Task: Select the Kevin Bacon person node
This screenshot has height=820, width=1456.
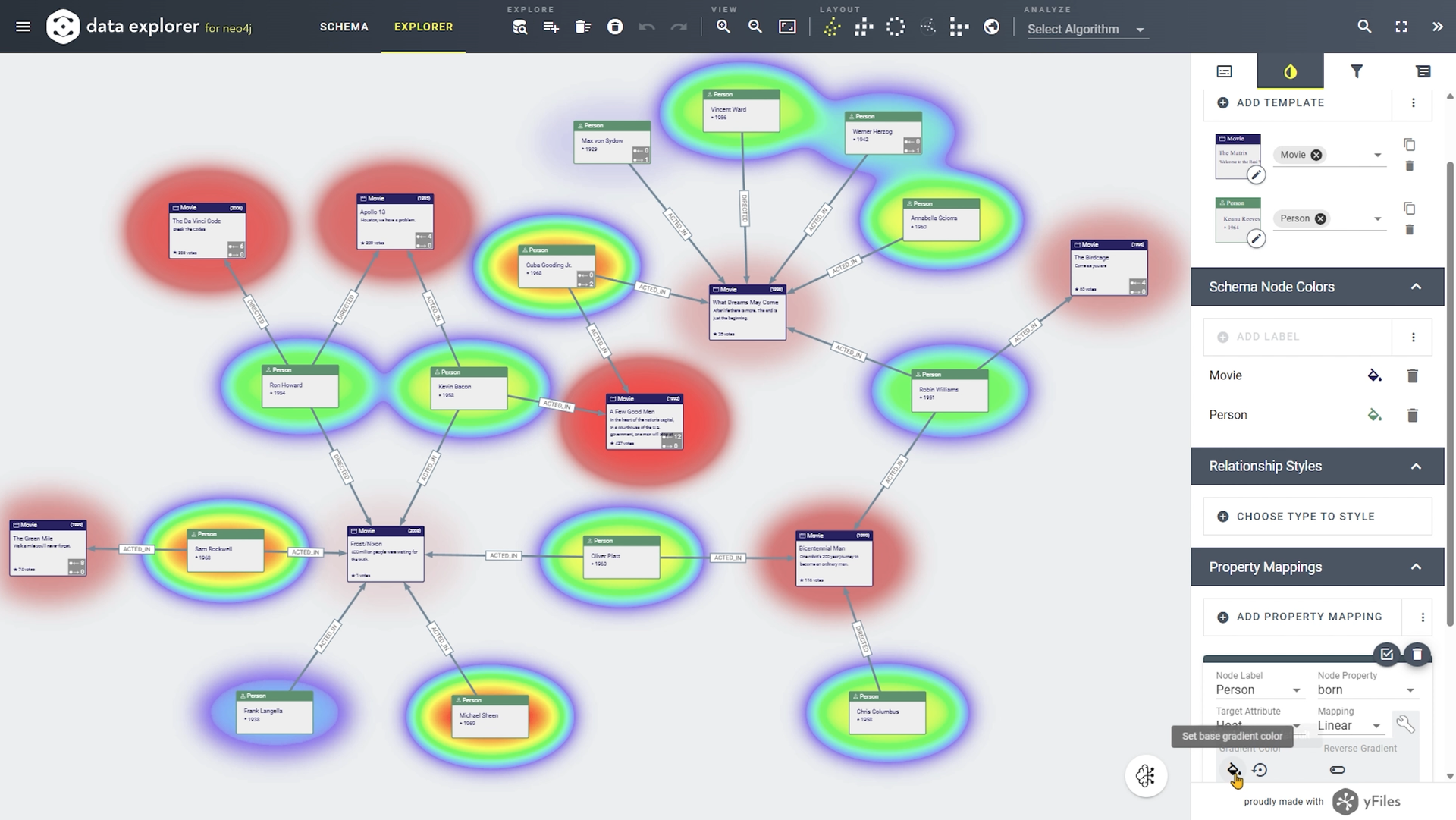Action: click(469, 388)
